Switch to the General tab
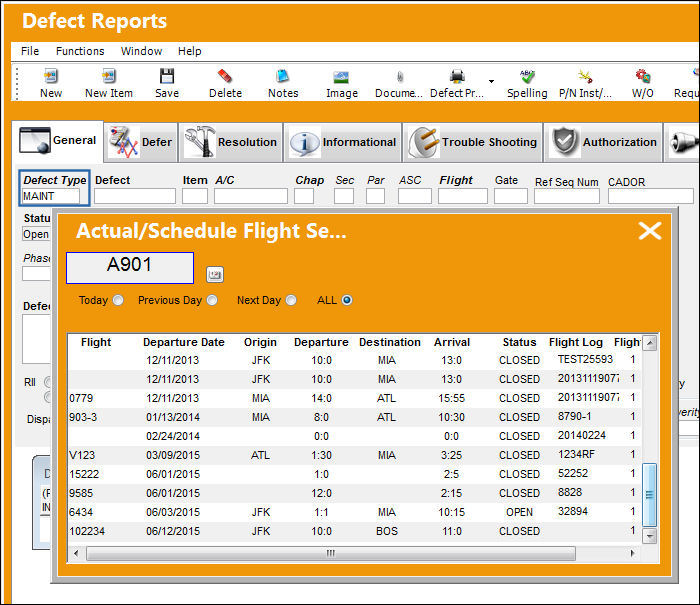The image size is (700, 605). (58, 141)
